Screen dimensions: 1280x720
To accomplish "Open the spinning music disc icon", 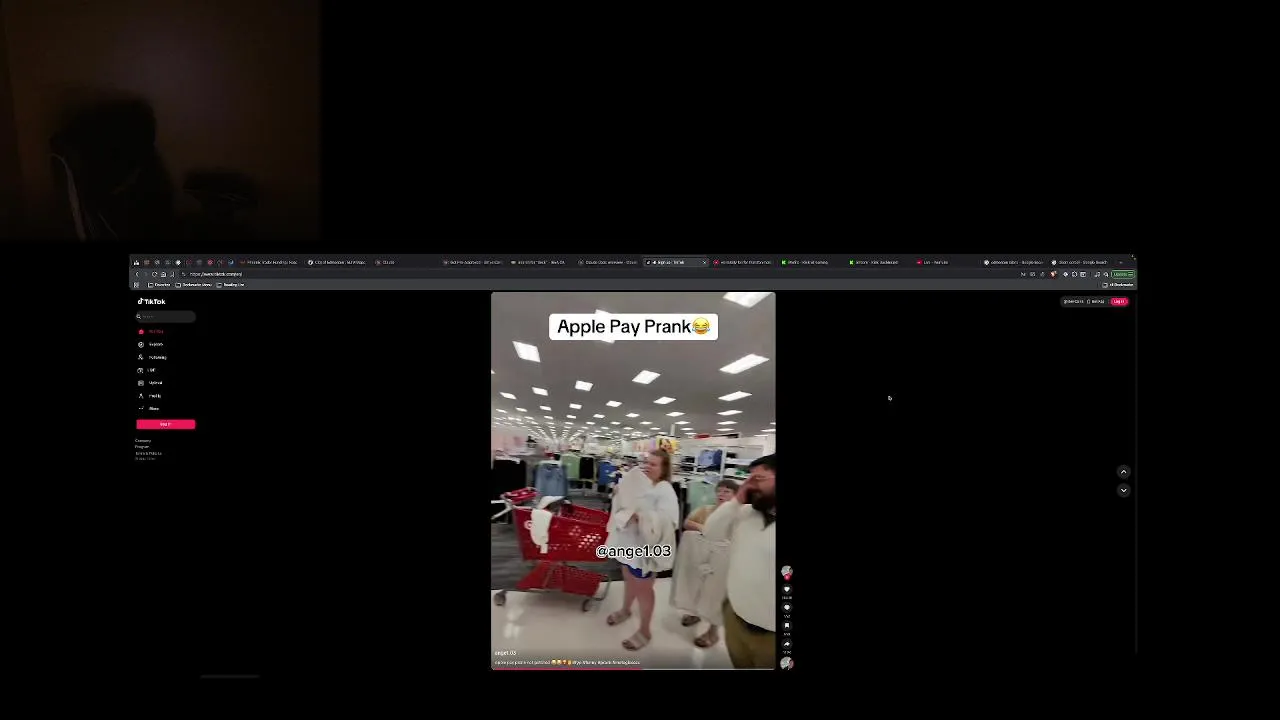I will (787, 663).
